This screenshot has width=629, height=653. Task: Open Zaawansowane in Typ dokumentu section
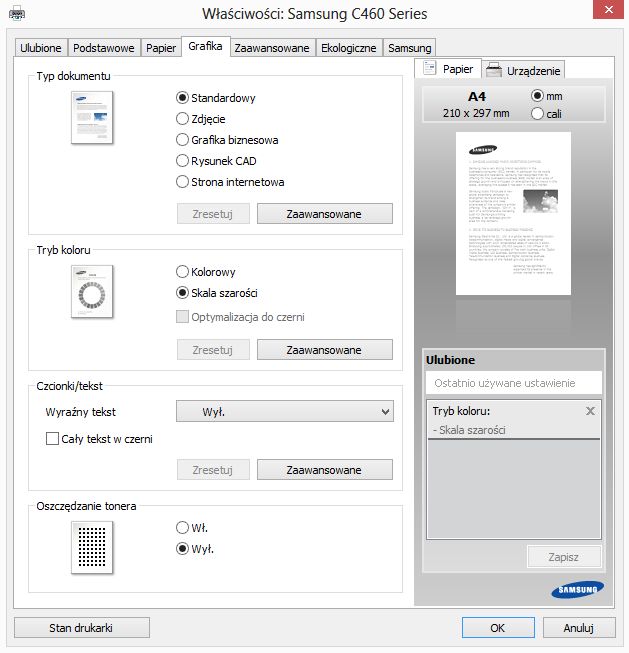[324, 214]
